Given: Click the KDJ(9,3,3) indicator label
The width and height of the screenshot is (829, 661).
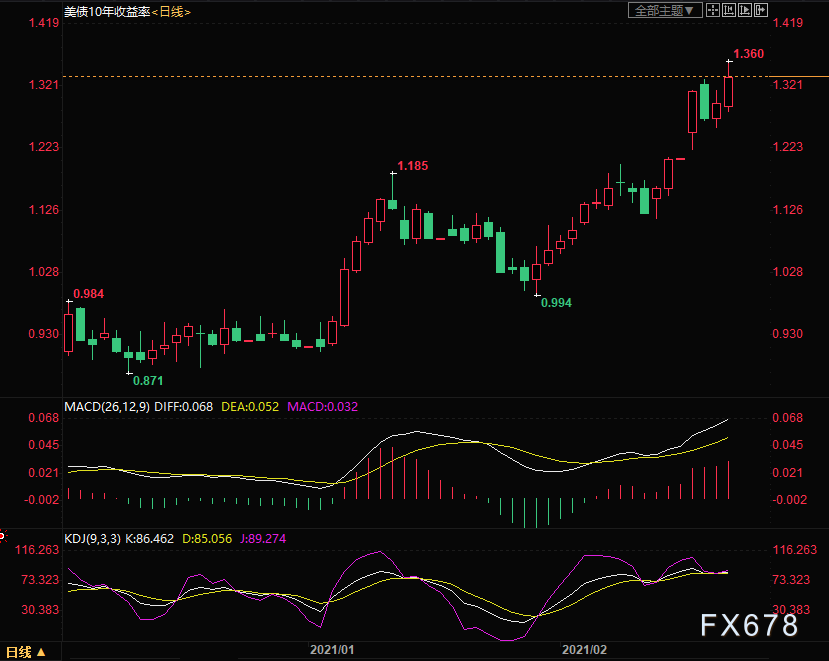Looking at the screenshot, I should [x=93, y=539].
